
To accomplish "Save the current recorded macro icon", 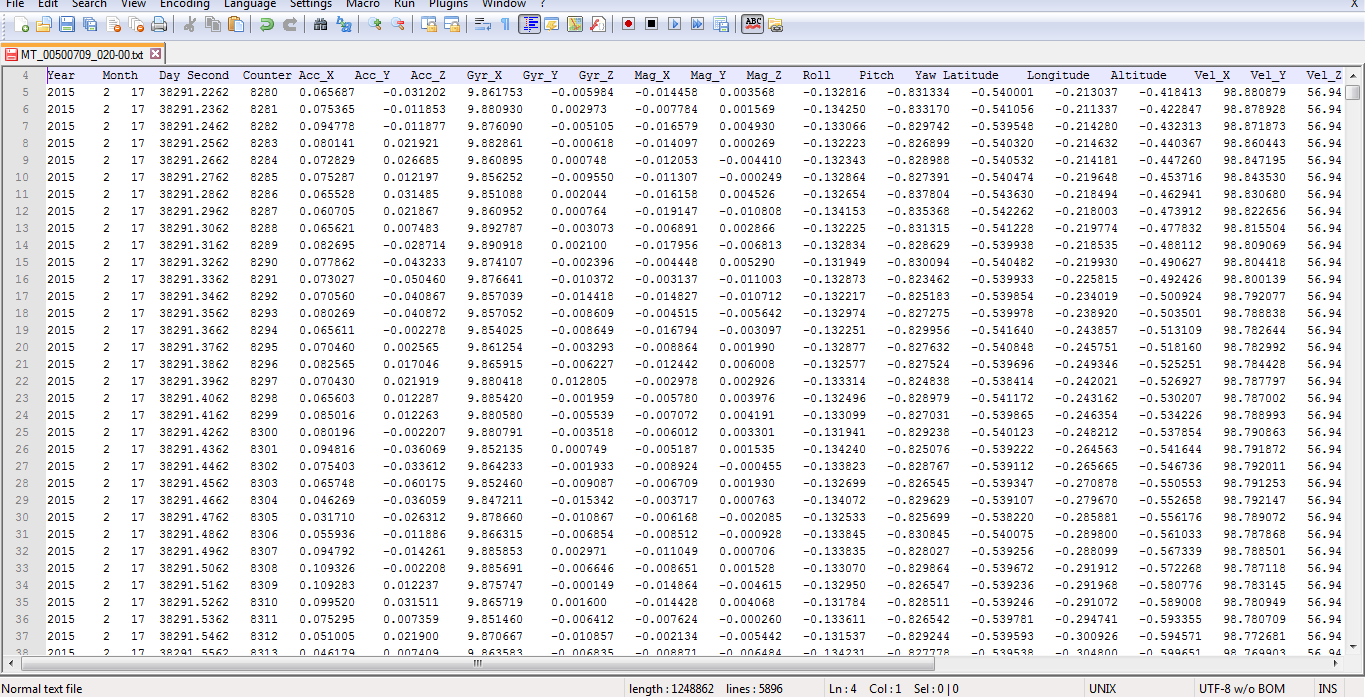I will [720, 24].
